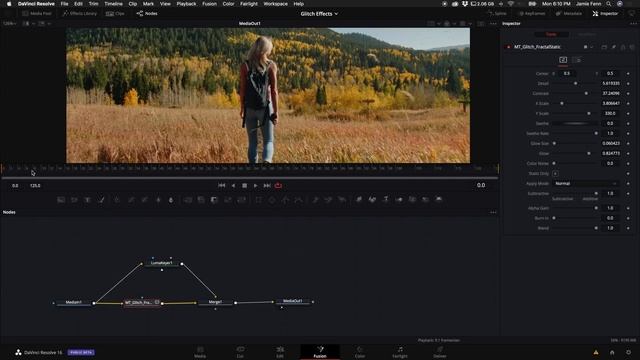640x360 pixels.
Task: Add a Color Corrector node from toolbar
Action: click(117, 200)
